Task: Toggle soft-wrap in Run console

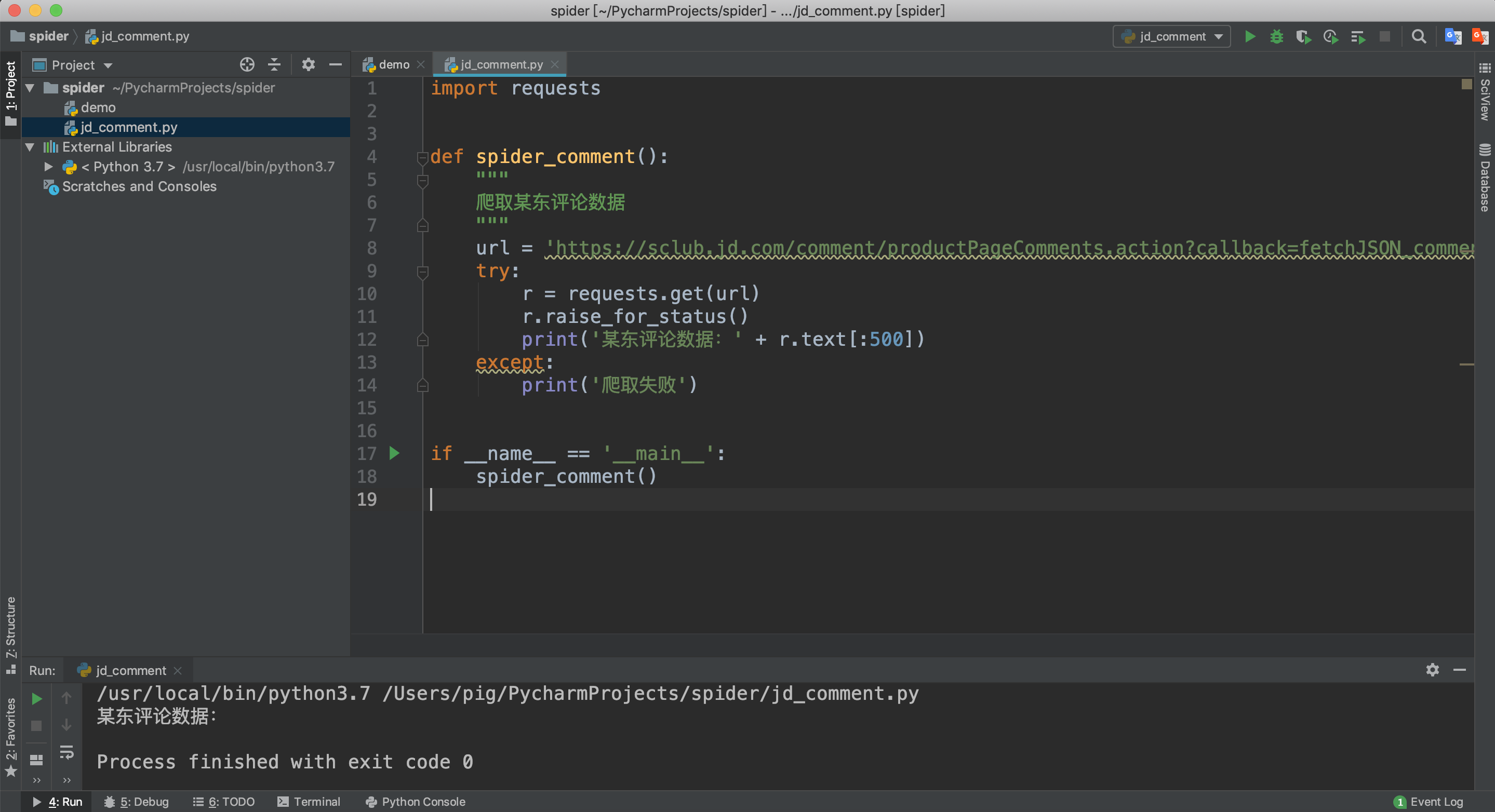Action: pyautogui.click(x=66, y=752)
